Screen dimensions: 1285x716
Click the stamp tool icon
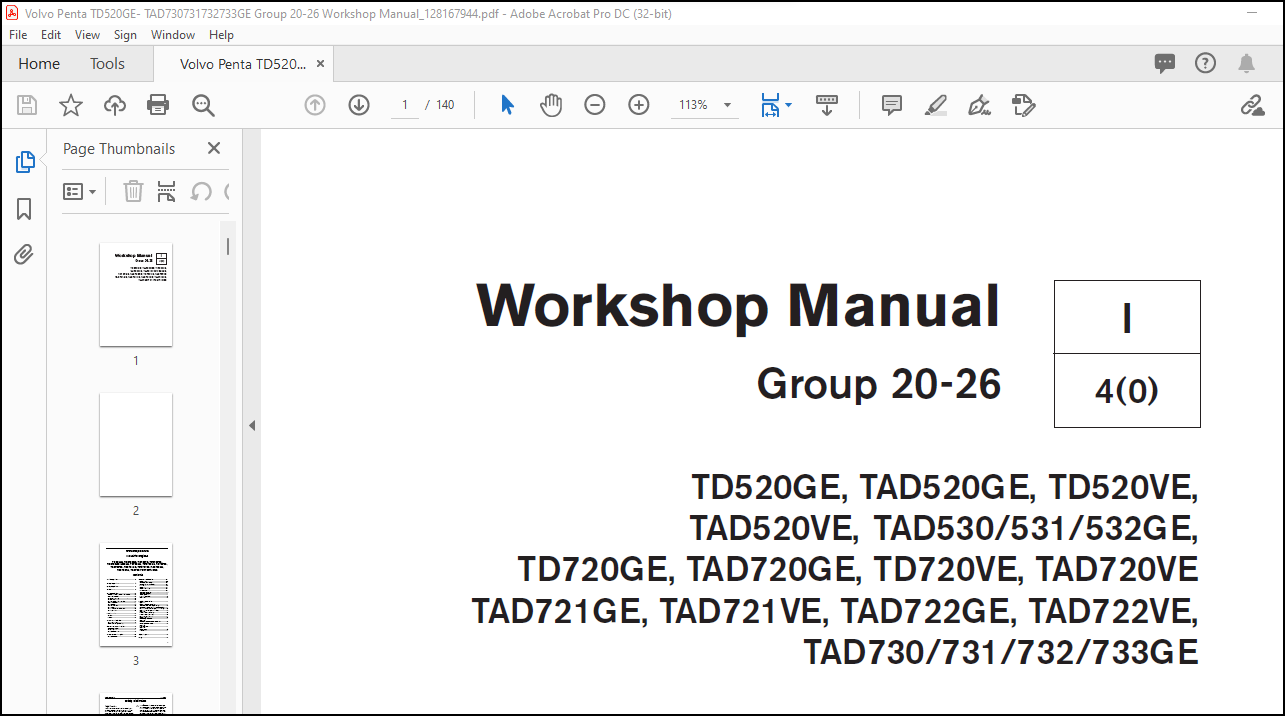[x=1023, y=105]
